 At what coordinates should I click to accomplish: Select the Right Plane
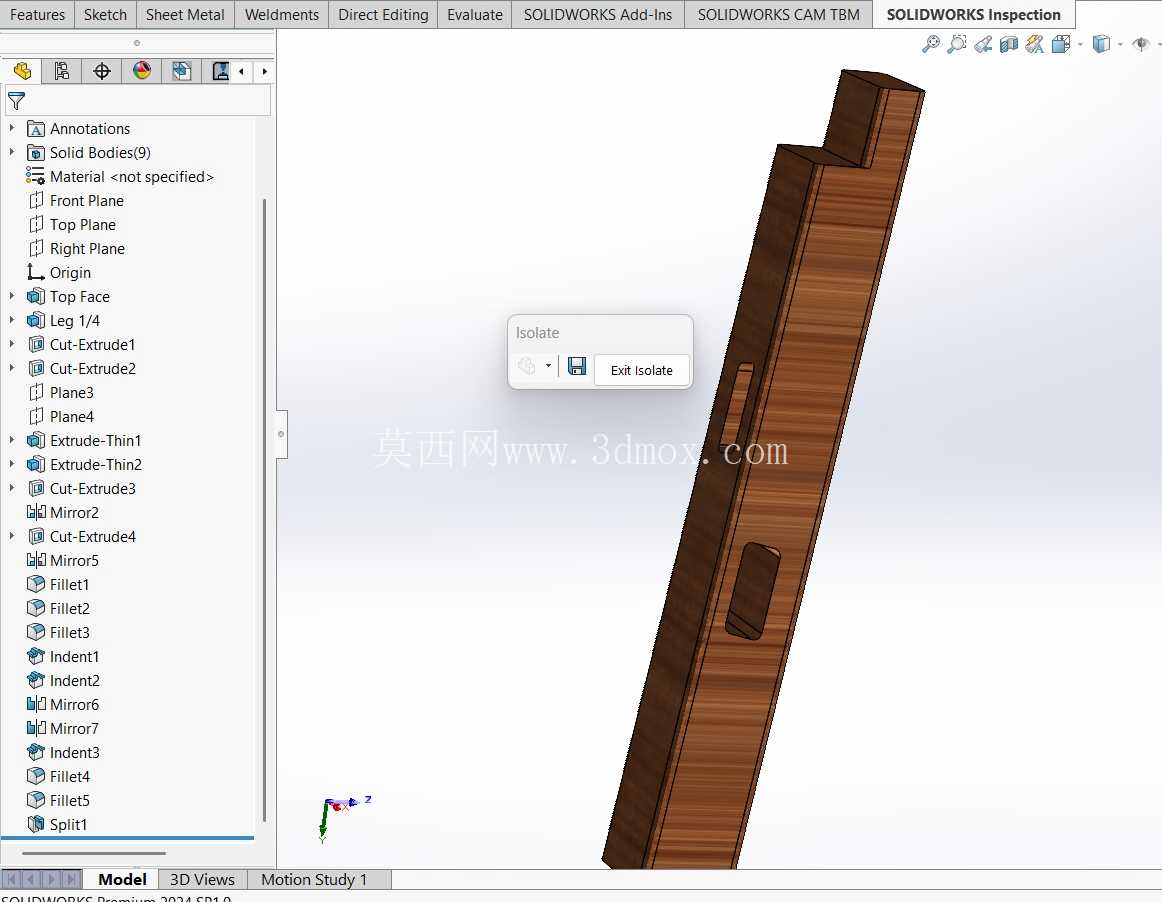click(76, 248)
